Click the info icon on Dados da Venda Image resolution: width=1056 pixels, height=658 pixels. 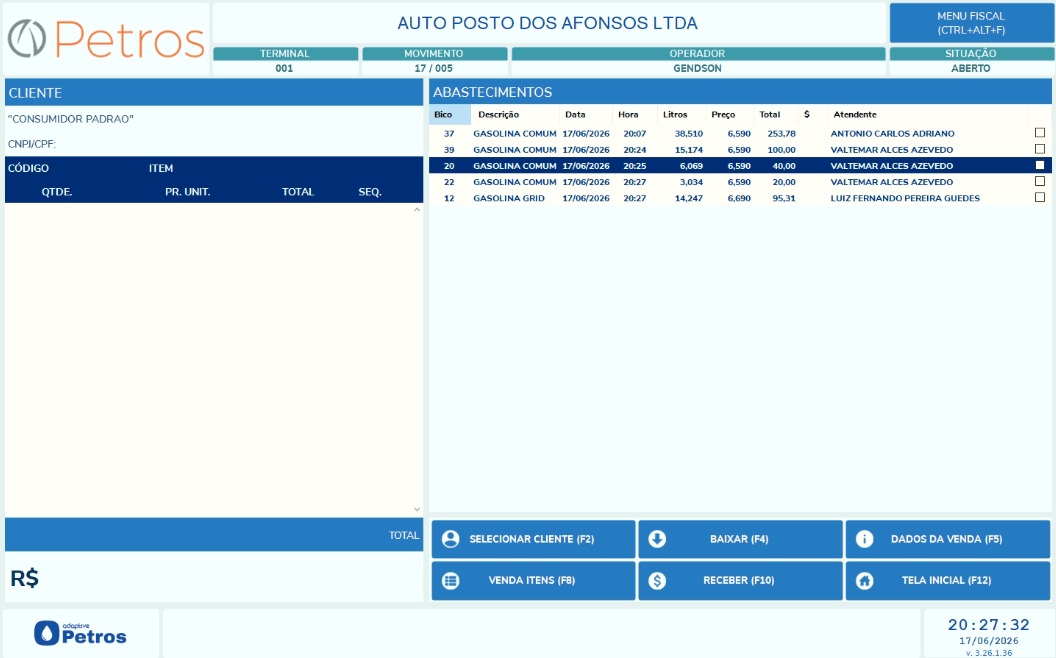[865, 539]
